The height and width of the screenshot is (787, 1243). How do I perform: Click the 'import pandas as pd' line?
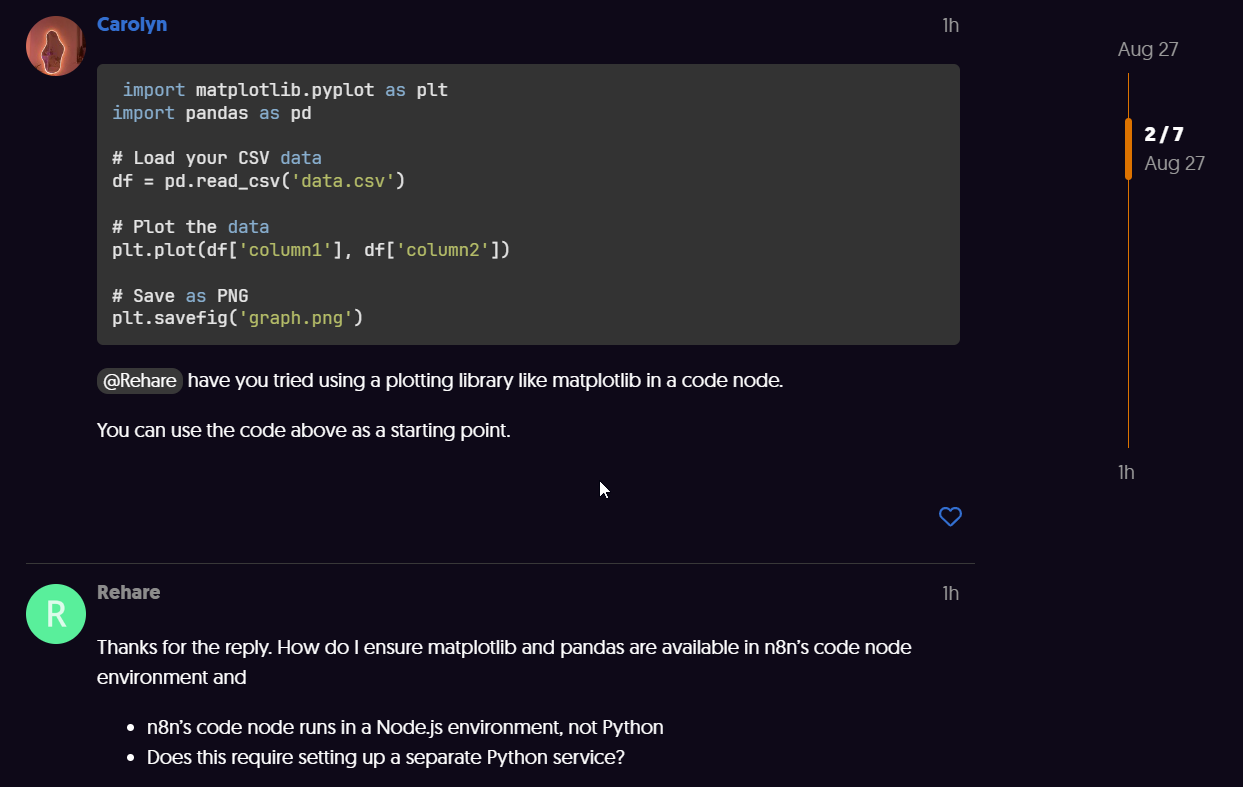click(212, 113)
